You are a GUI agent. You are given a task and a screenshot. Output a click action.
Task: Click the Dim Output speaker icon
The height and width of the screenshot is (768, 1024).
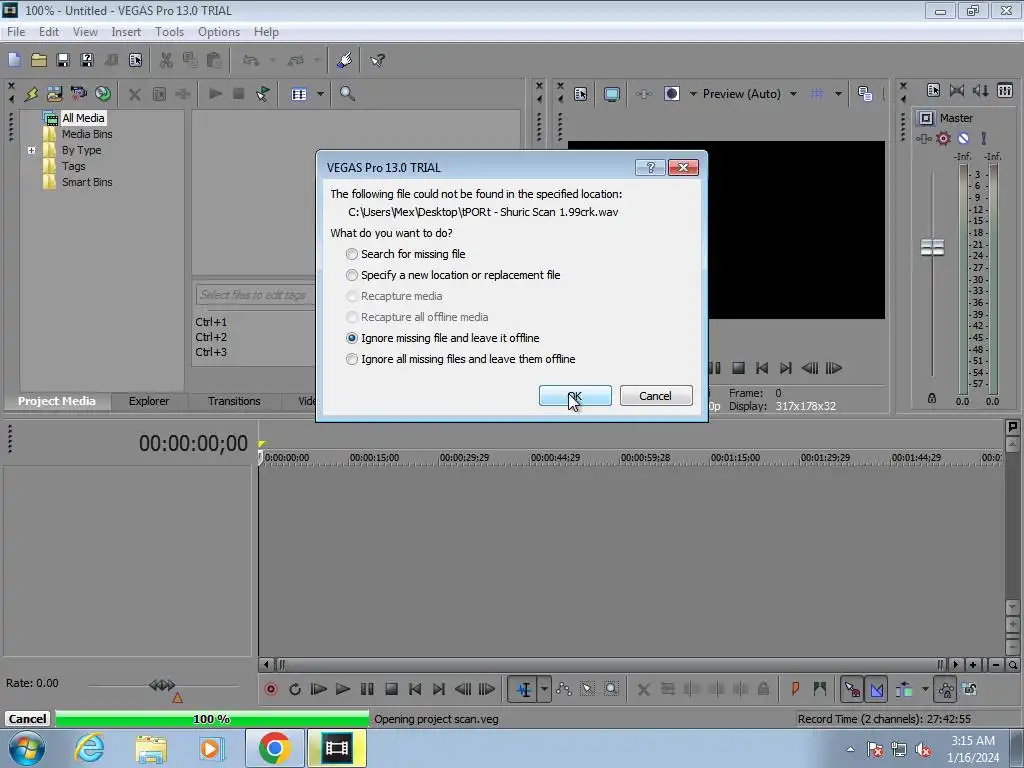981,91
